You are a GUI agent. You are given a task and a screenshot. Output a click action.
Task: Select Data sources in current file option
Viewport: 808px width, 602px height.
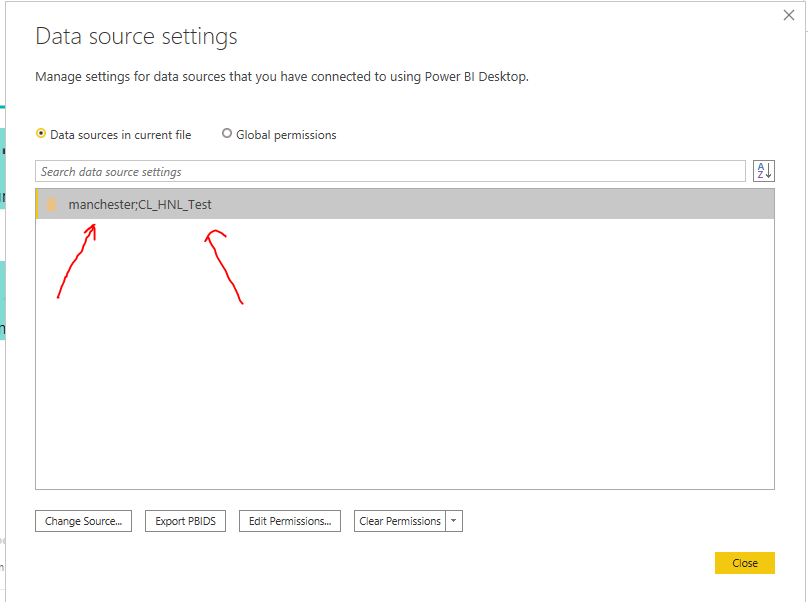point(113,135)
